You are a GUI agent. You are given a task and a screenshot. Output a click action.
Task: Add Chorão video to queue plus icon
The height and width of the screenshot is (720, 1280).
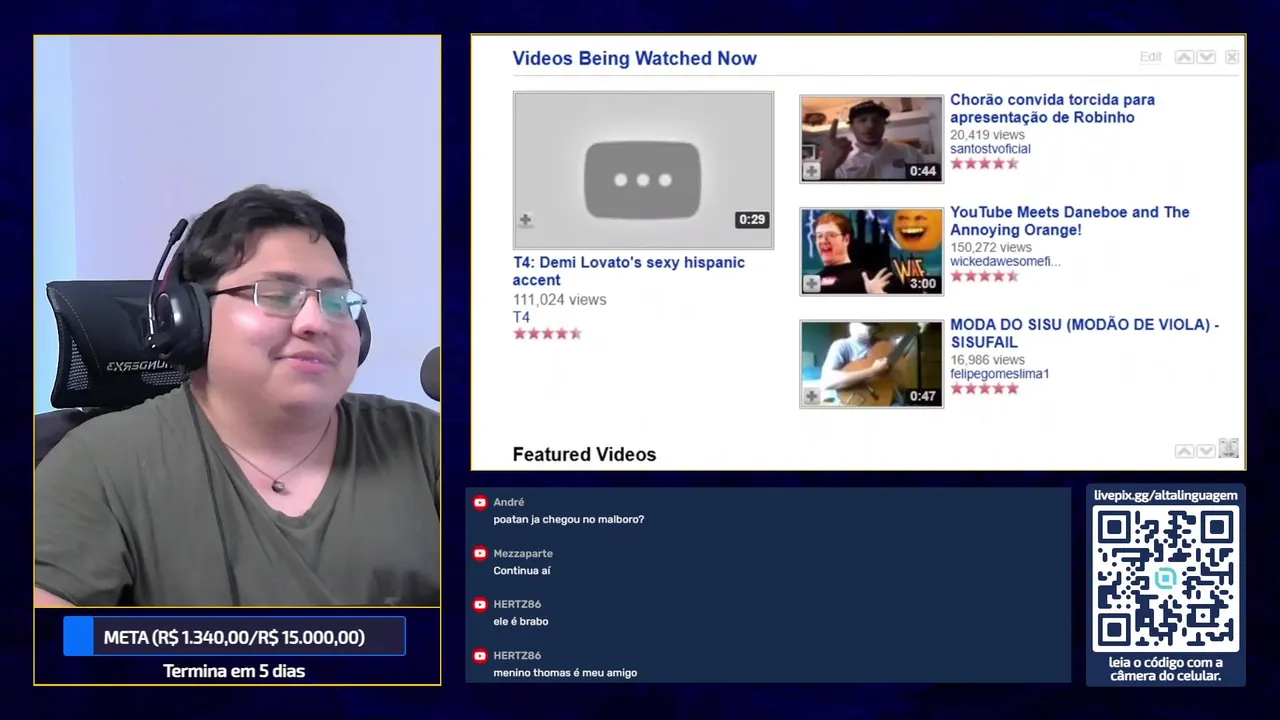coord(812,171)
